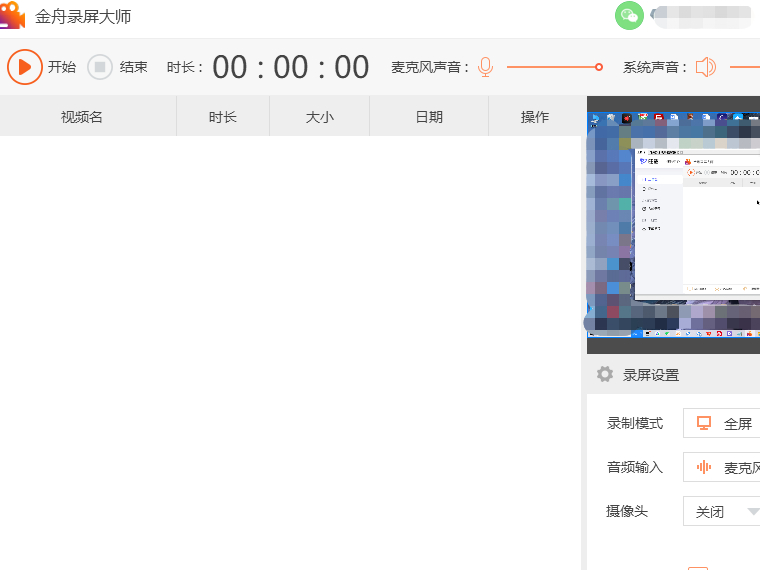Open 录屏设置 gear icon
The width and height of the screenshot is (760, 570).
(x=604, y=374)
